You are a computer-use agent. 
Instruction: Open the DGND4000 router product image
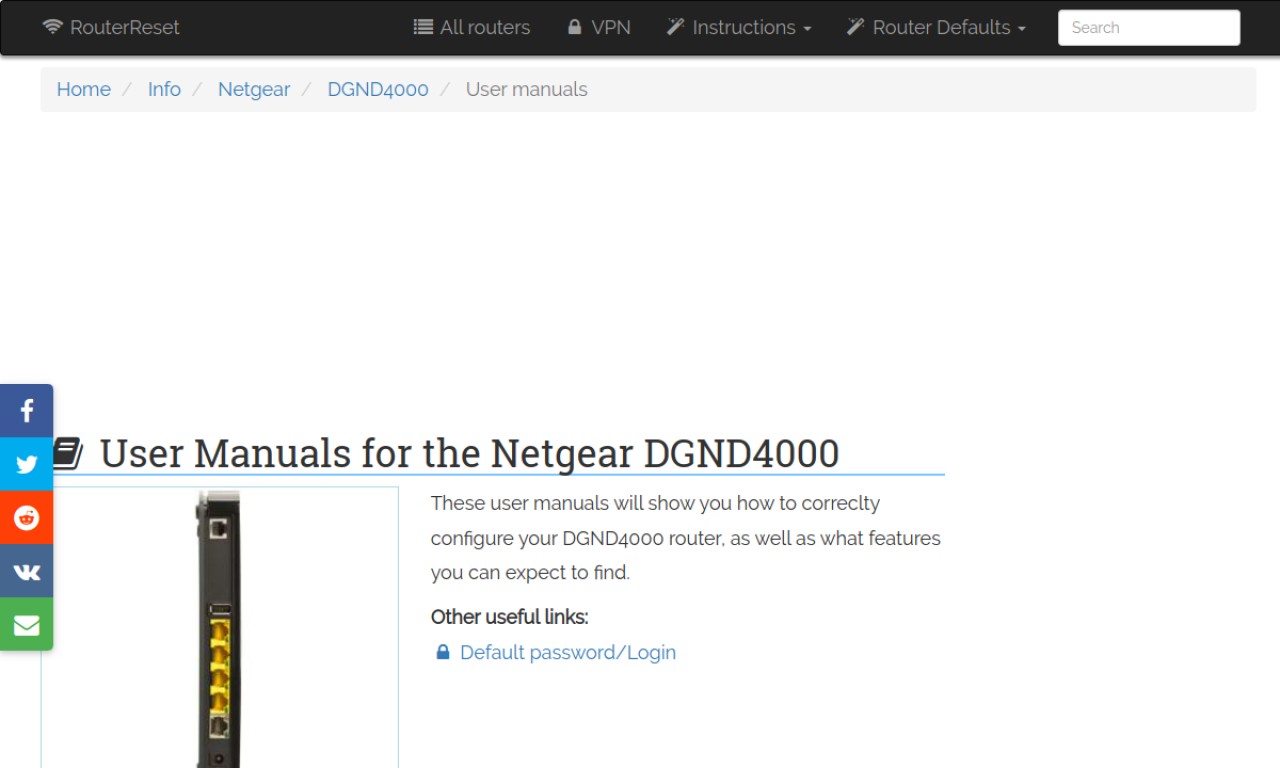click(x=219, y=628)
